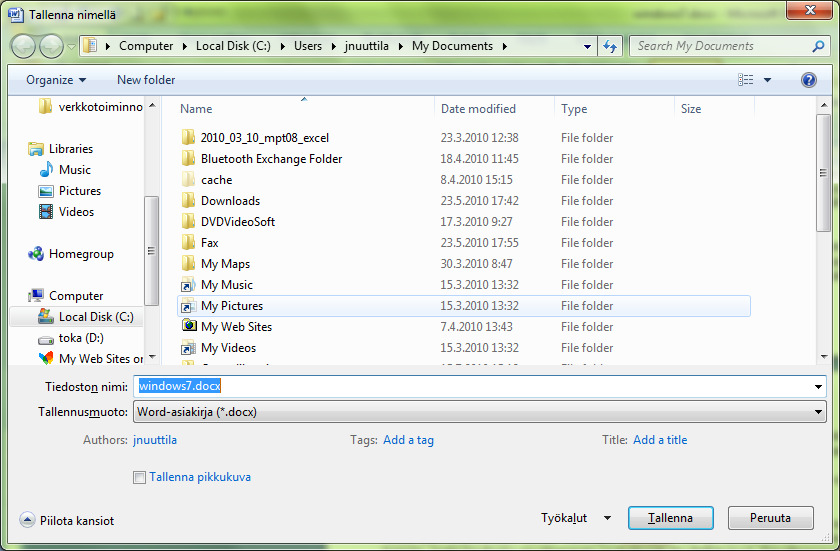The image size is (840, 551).
Task: Click the change view icon
Action: tap(745, 80)
